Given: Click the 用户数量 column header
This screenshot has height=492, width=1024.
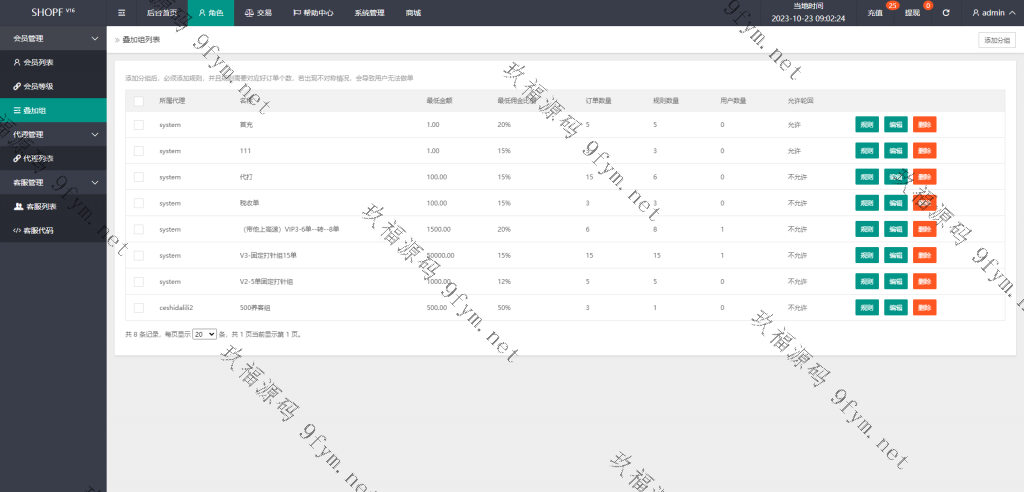Looking at the screenshot, I should coord(733,101).
